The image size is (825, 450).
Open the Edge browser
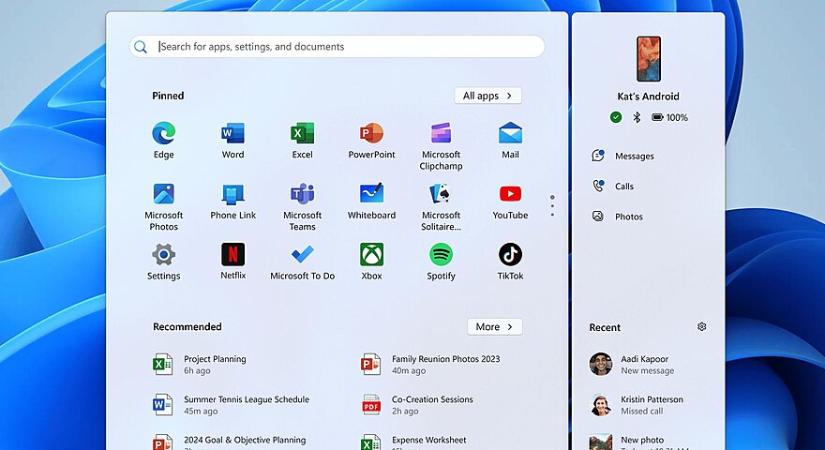(x=164, y=140)
